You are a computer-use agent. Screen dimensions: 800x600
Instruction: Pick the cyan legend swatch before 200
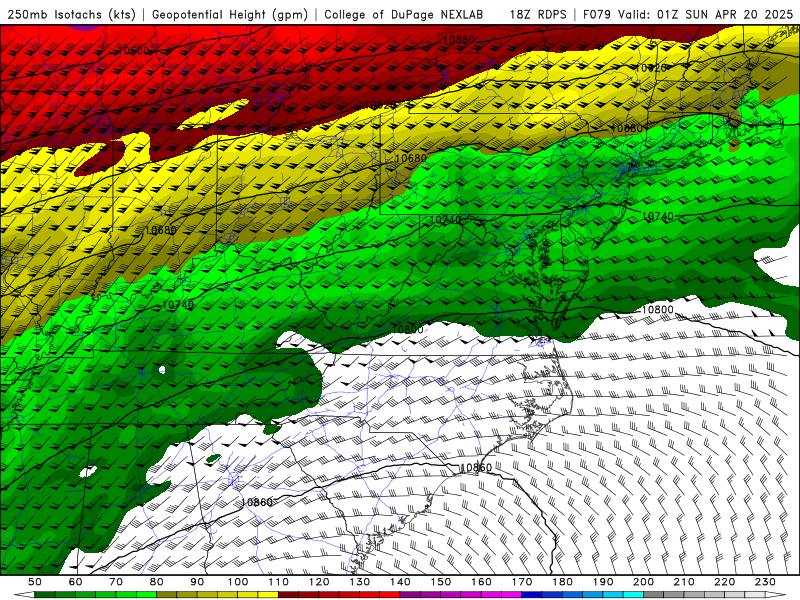[633, 595]
